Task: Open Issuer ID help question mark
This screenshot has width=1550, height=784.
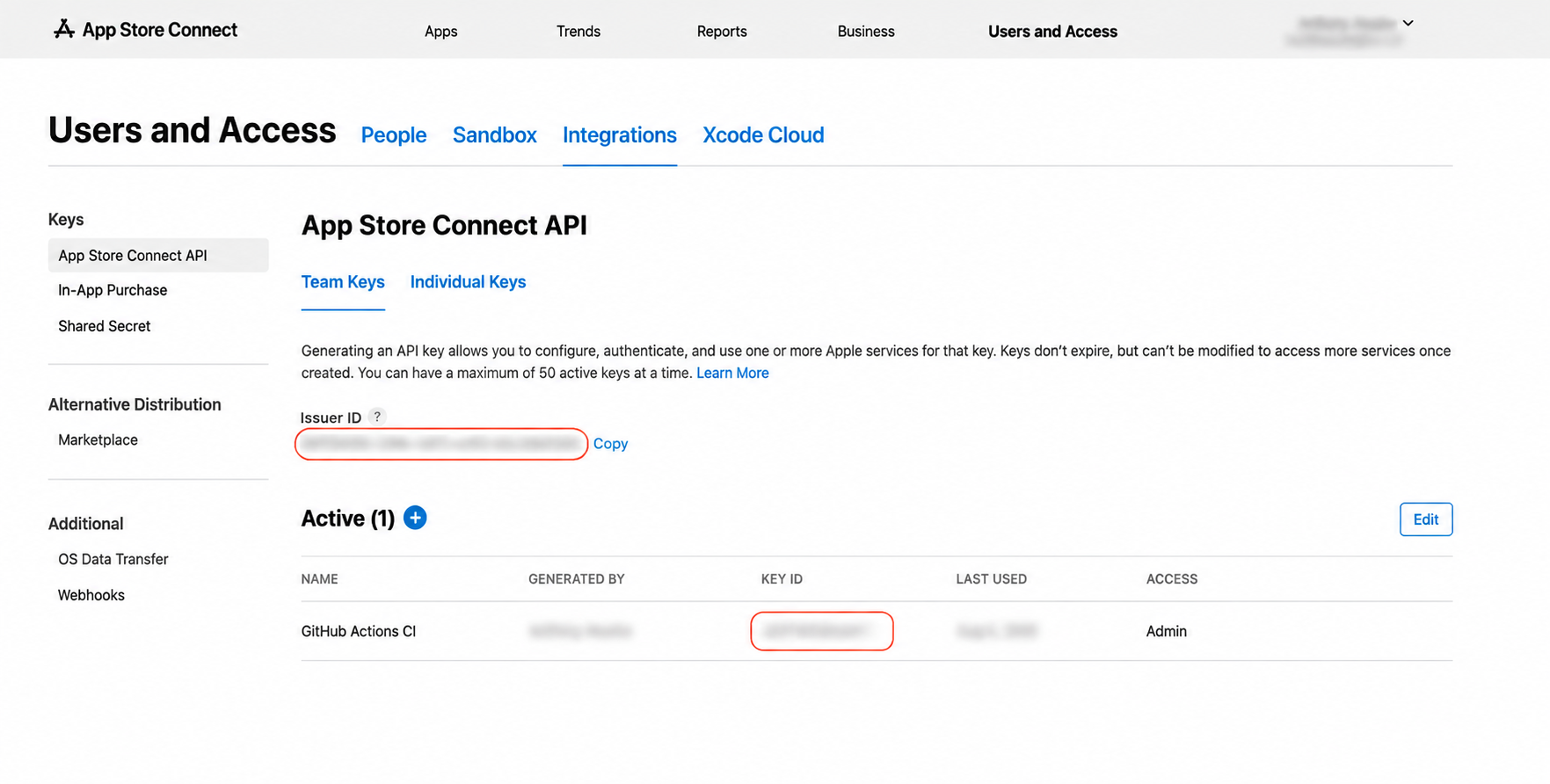Action: click(x=377, y=417)
